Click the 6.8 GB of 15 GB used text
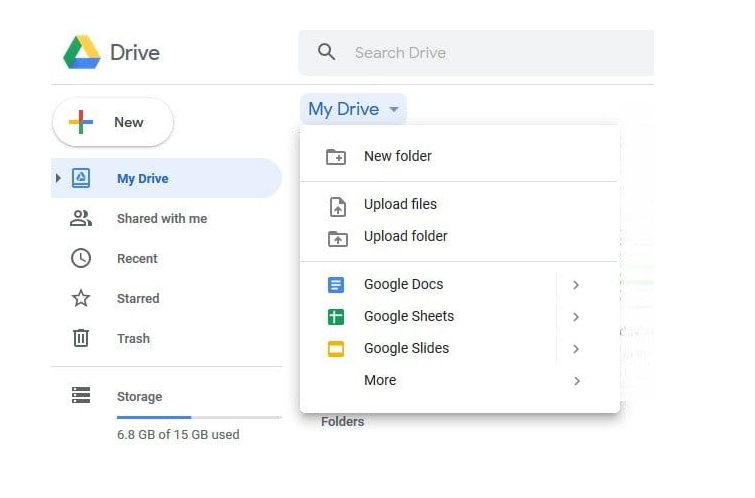Screen dimensions: 755x498 (x=178, y=434)
